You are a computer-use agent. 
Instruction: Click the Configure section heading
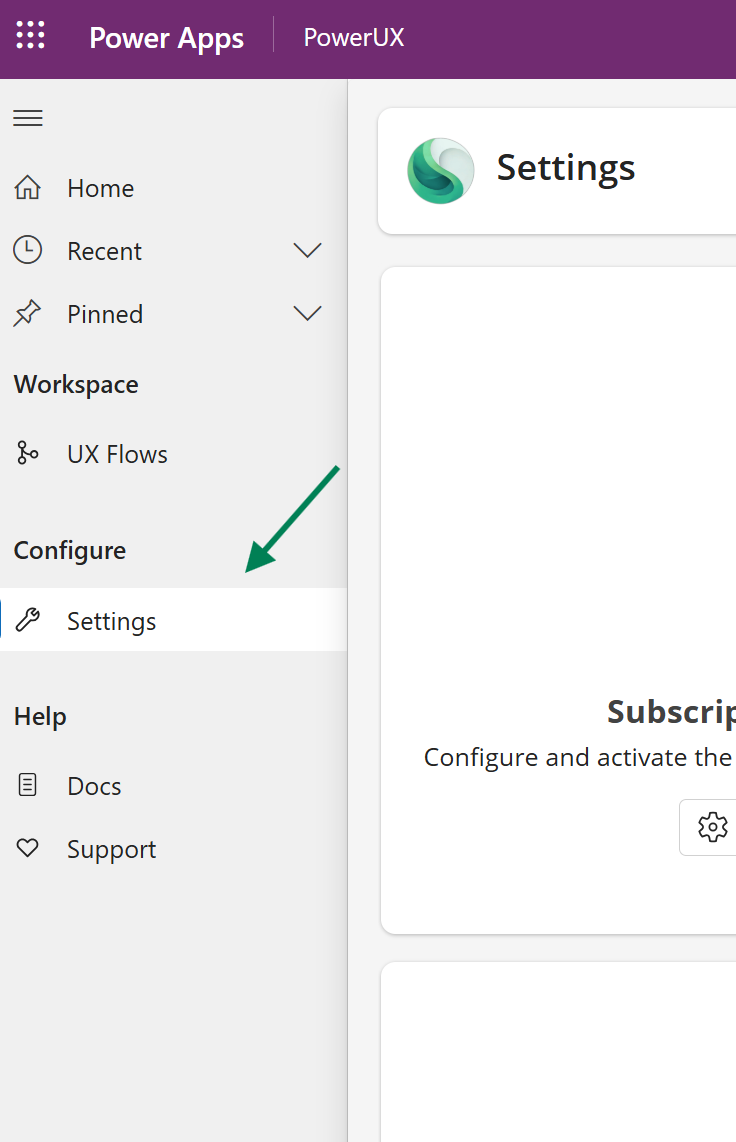(x=70, y=551)
